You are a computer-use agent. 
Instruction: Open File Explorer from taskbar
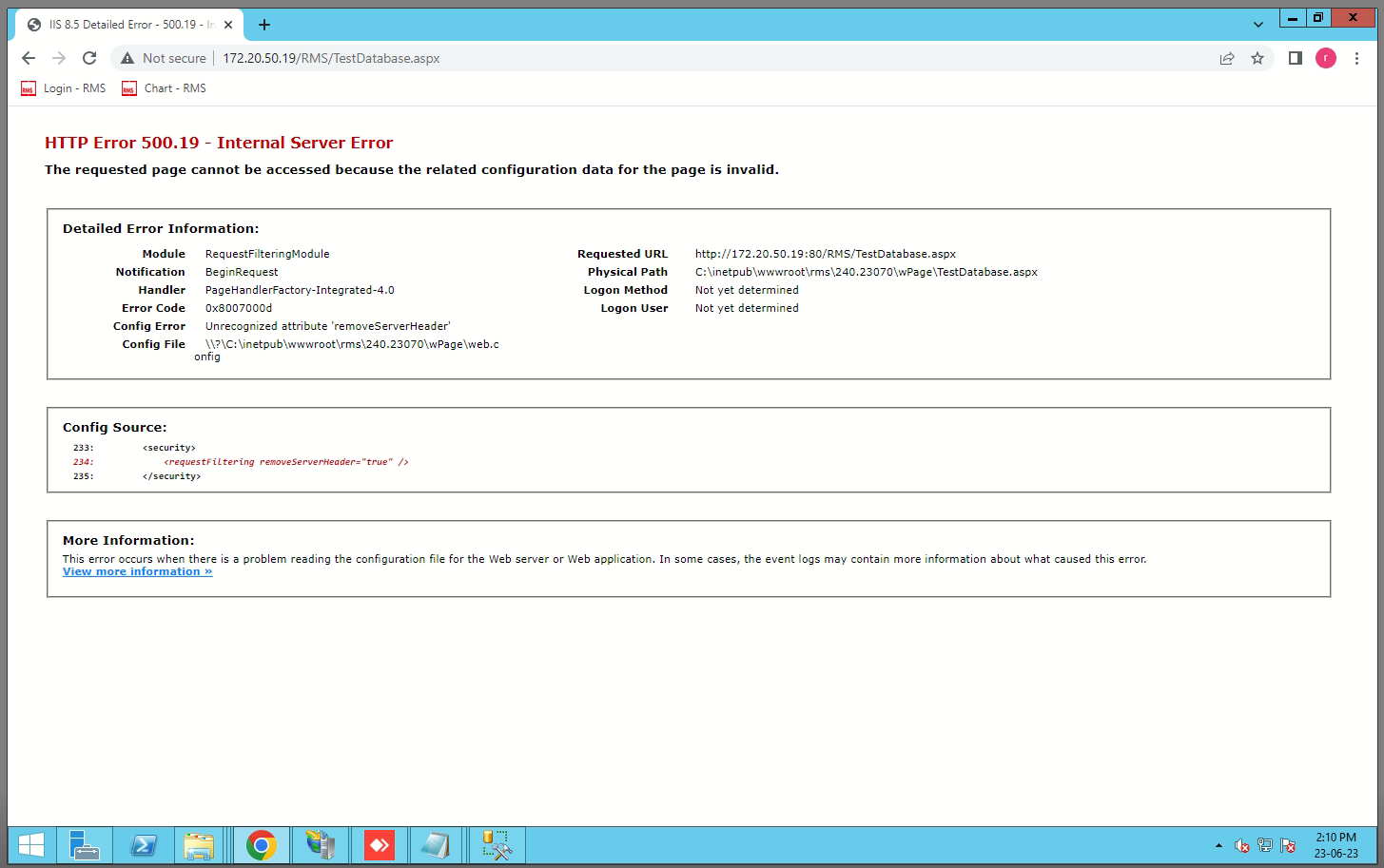click(199, 845)
